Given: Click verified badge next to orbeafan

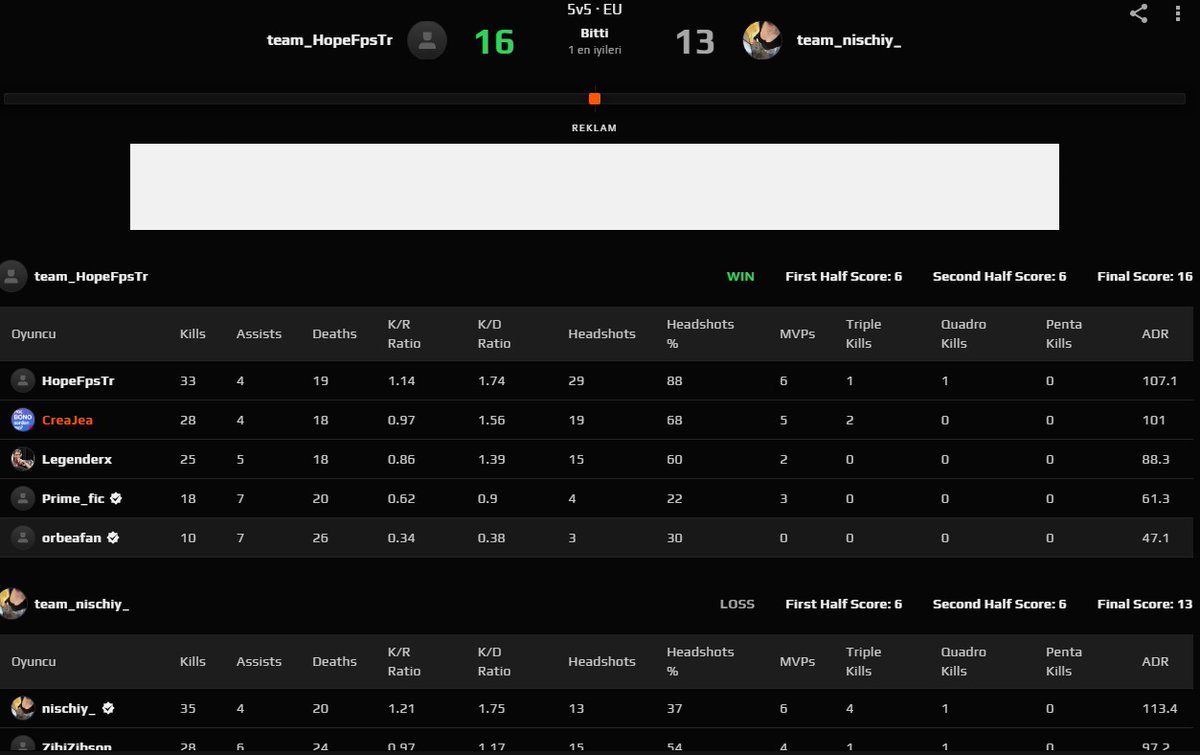Looking at the screenshot, I should click(113, 537).
